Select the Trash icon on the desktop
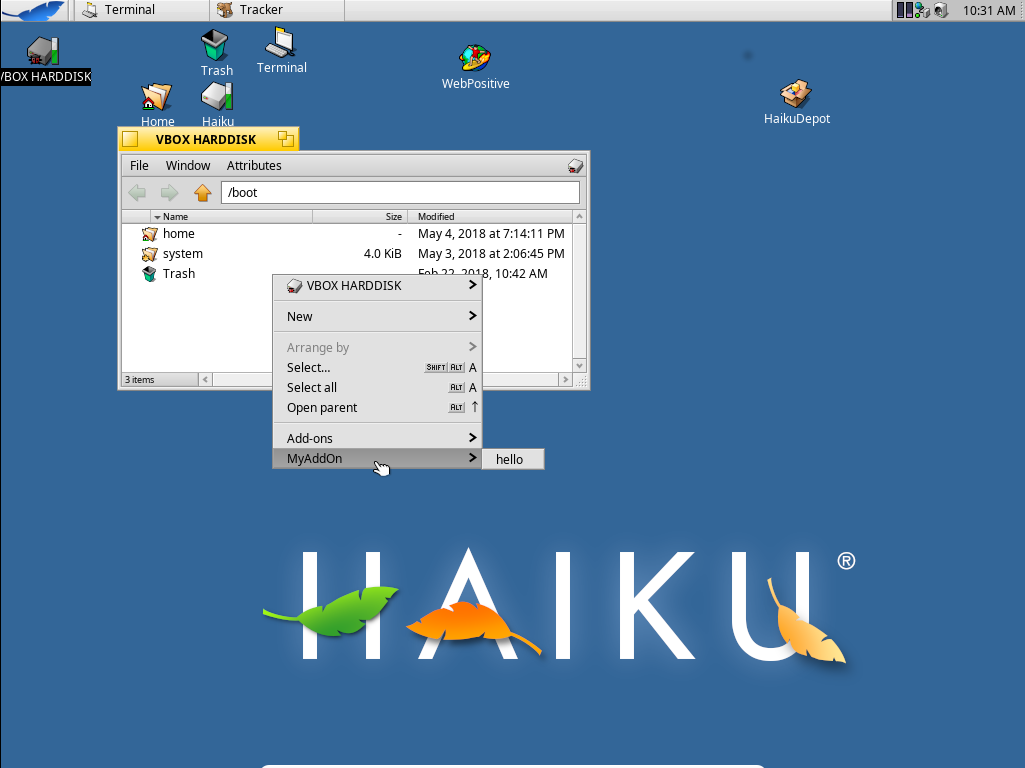This screenshot has height=768, width=1025. tap(216, 53)
